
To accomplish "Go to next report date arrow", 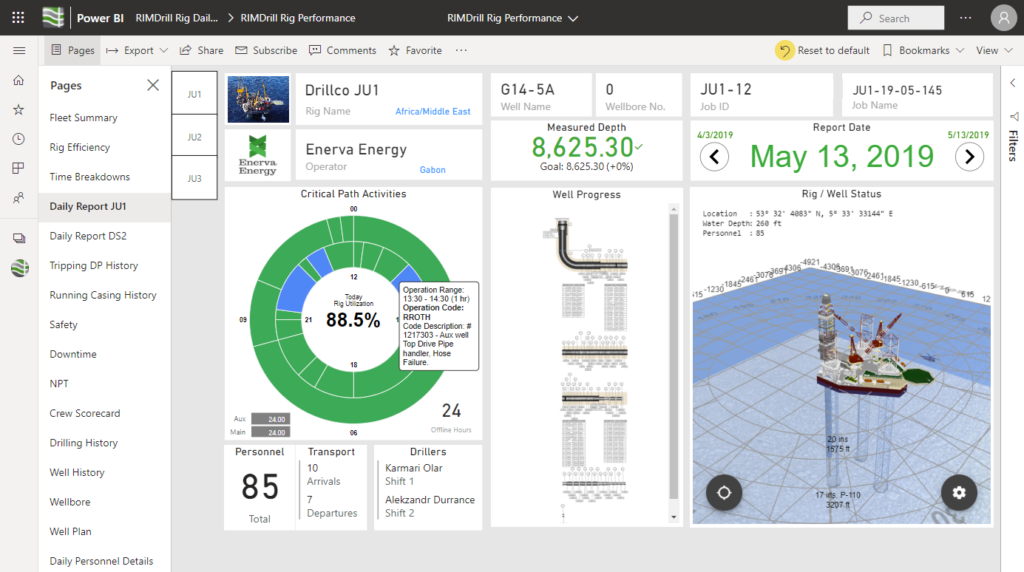I will (x=970, y=157).
